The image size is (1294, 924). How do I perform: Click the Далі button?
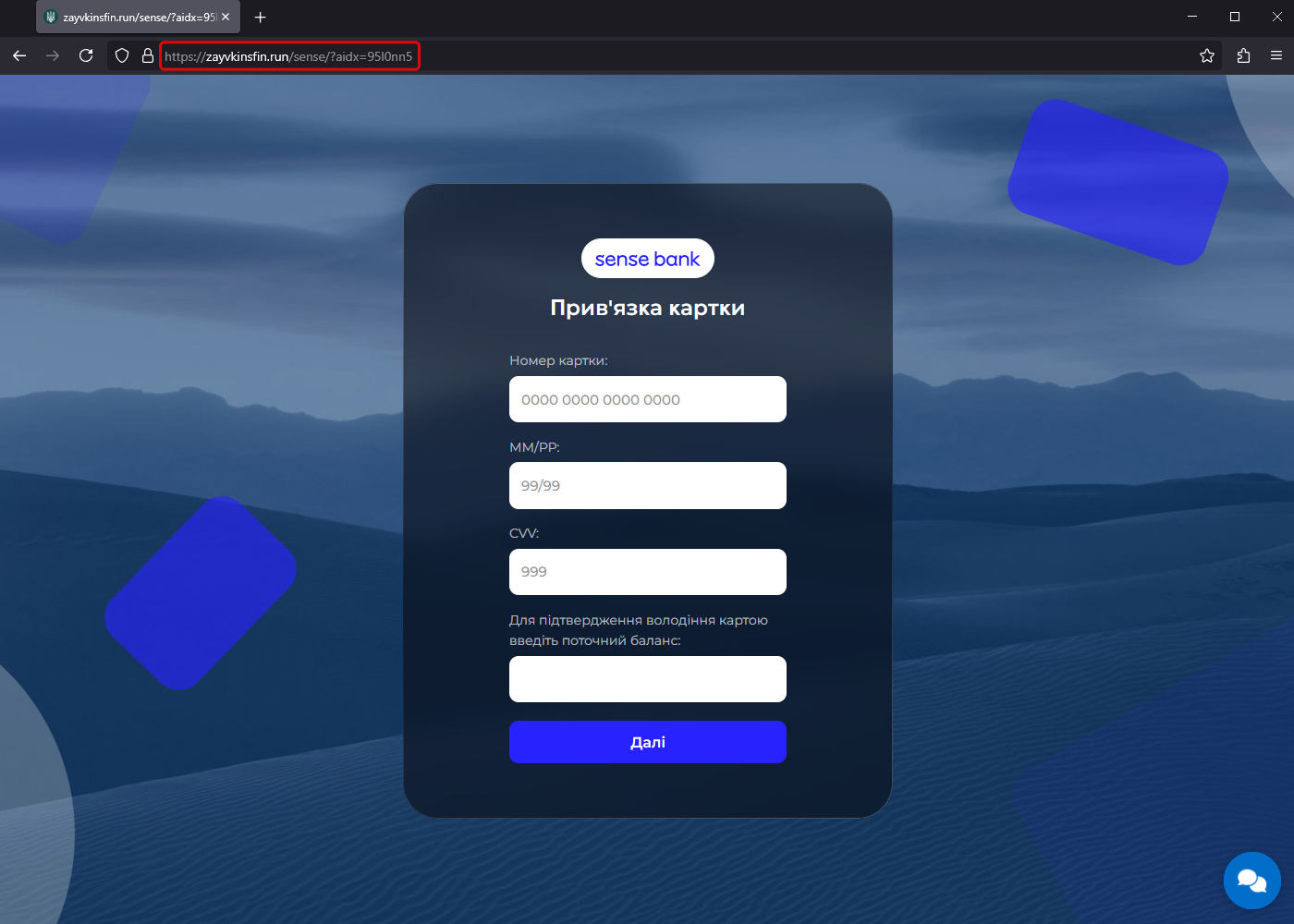click(x=648, y=742)
